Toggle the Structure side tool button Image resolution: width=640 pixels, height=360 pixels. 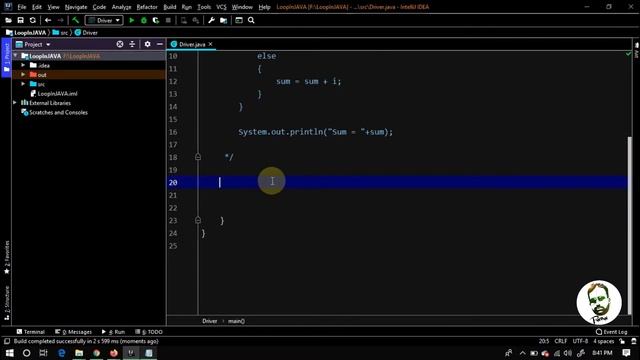coord(7,303)
